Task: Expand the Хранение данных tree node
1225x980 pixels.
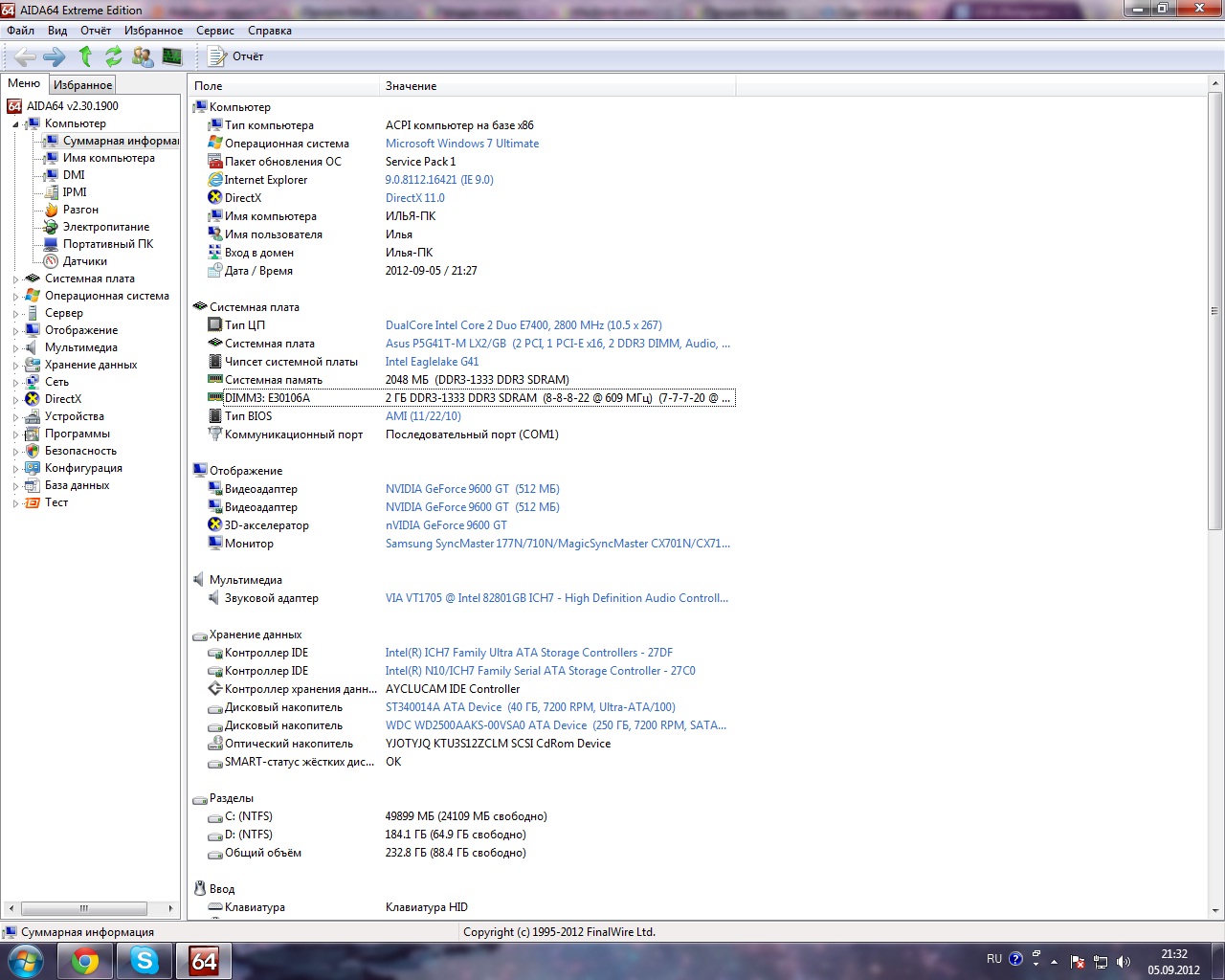Action: (x=15, y=366)
